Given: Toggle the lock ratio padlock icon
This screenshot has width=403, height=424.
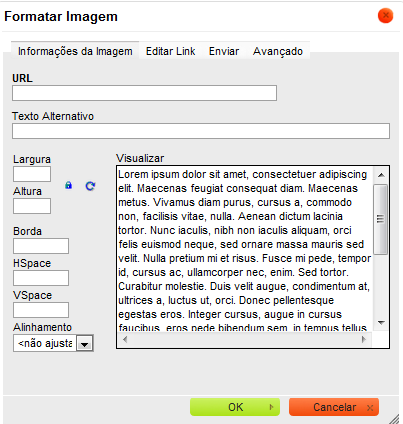Looking at the screenshot, I should [68, 185].
